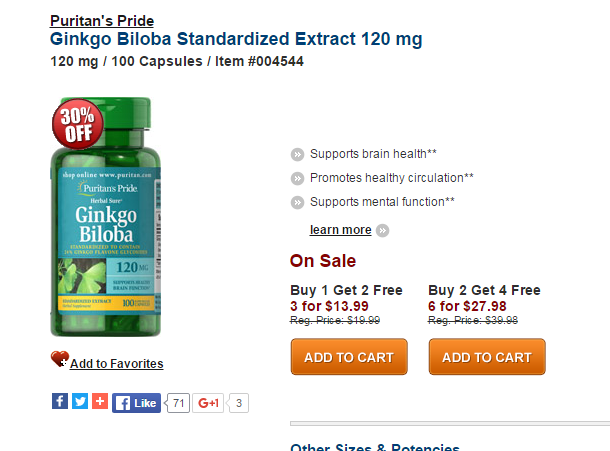This screenshot has height=451, width=610.
Task: Click the orange plus share icon
Action: click(100, 401)
